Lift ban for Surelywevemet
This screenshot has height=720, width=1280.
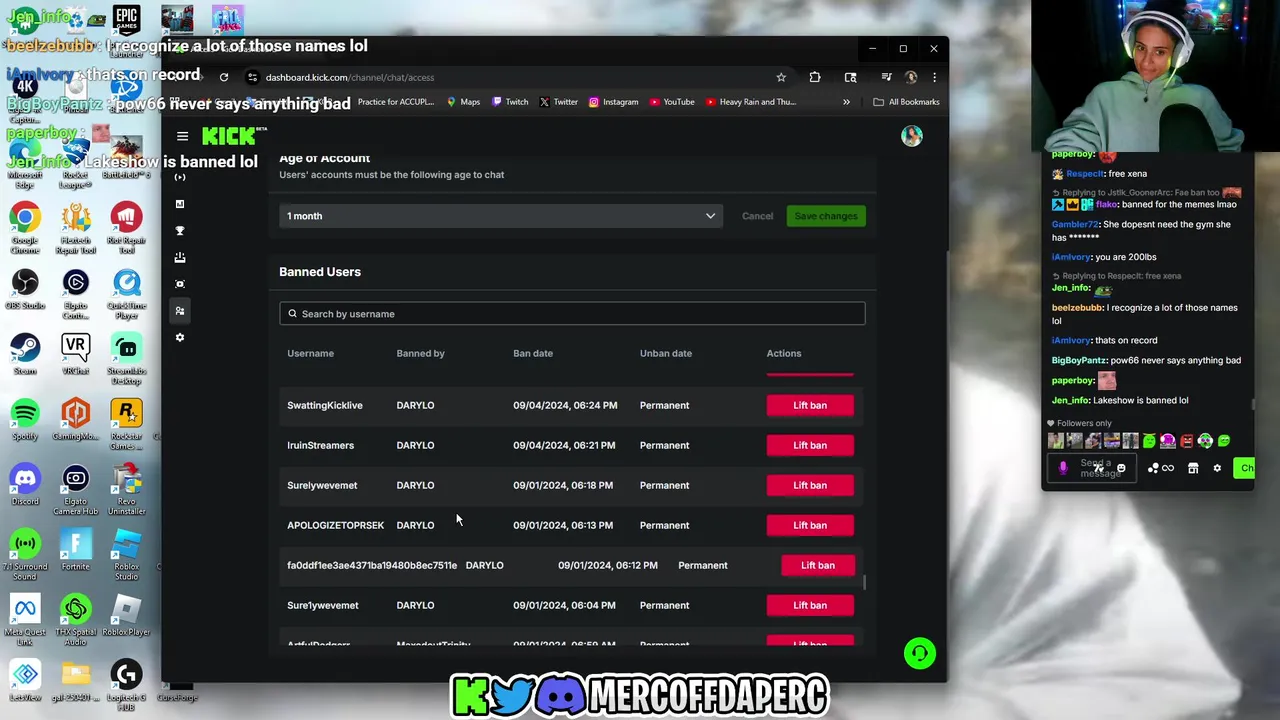810,485
